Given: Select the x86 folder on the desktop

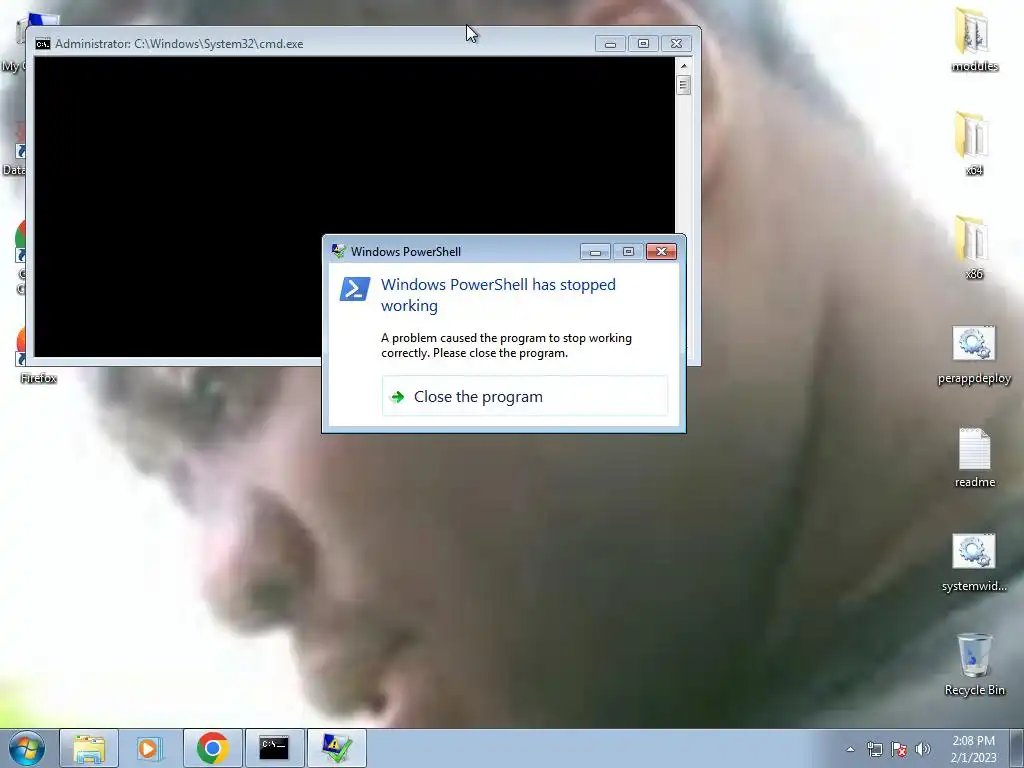Looking at the screenshot, I should coord(974,247).
